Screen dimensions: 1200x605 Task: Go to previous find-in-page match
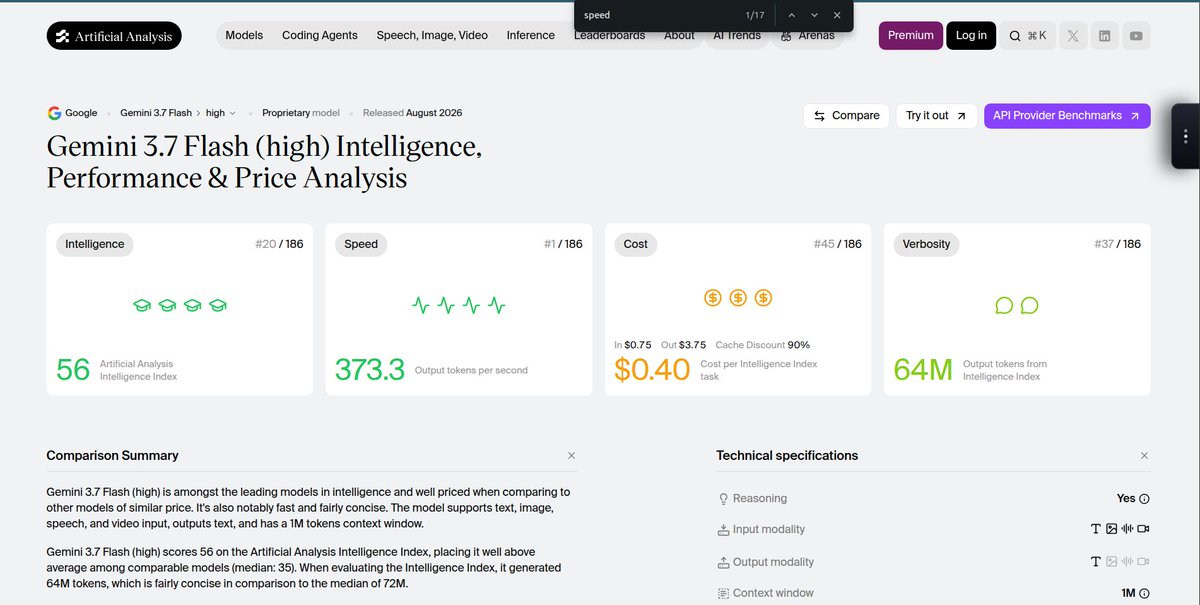(791, 15)
